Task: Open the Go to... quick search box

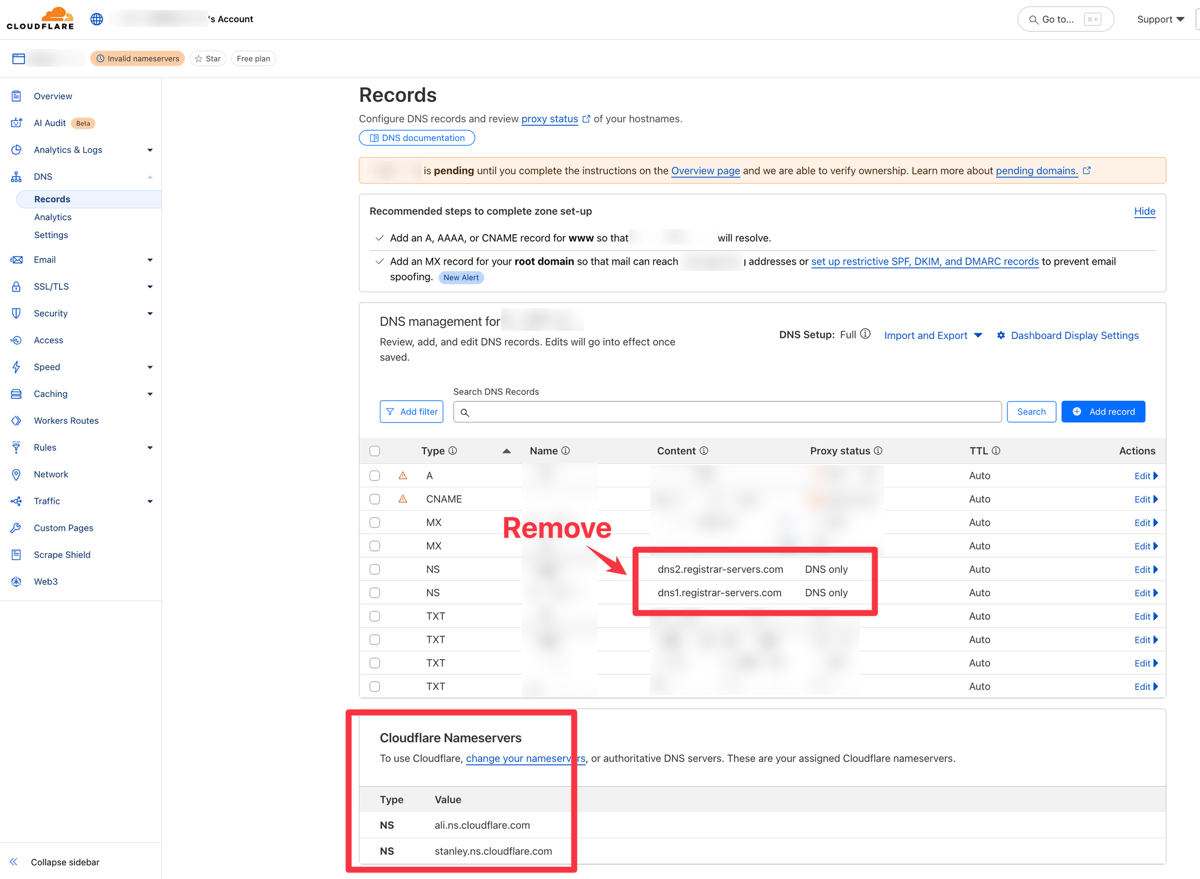Action: 1065,19
